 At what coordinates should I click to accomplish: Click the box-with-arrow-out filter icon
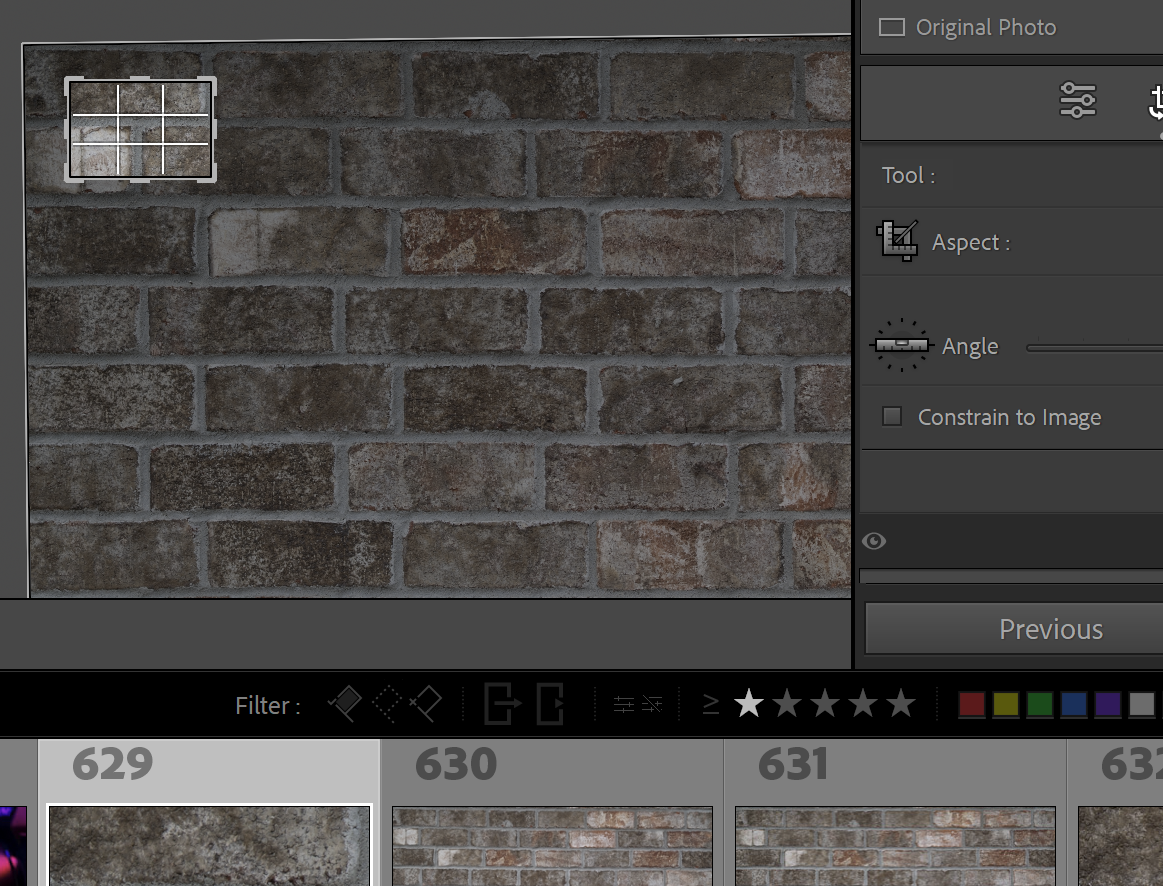click(x=502, y=704)
